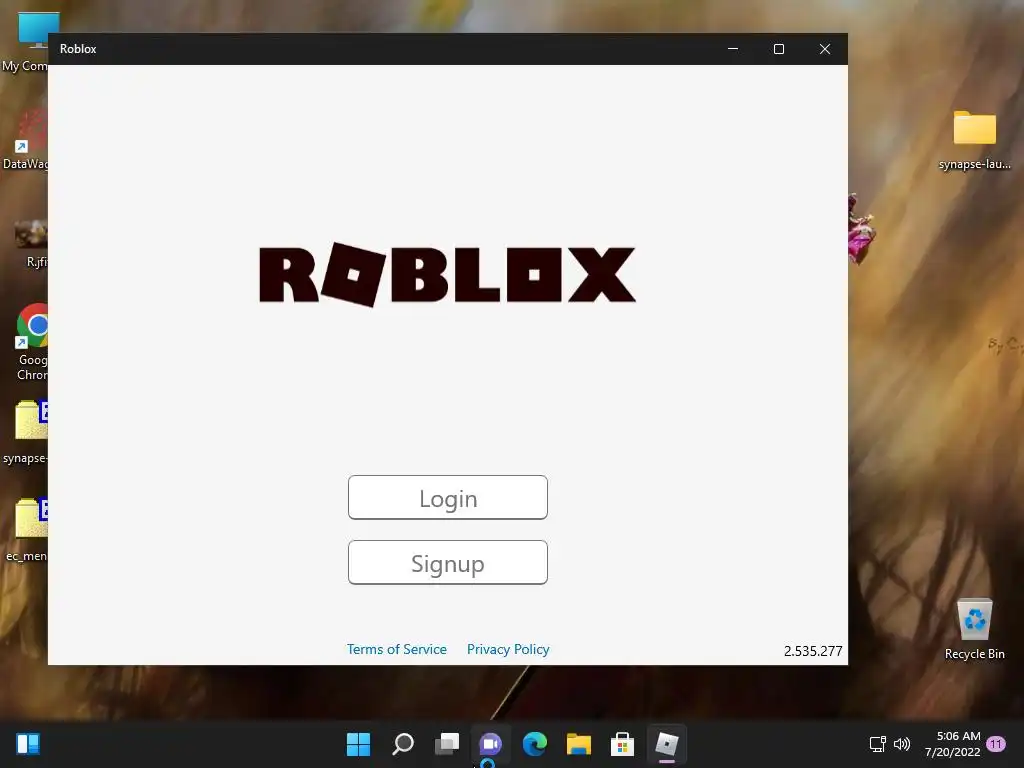Screen dimensions: 1024x768
Task: Open Task View in taskbar
Action: (x=447, y=744)
